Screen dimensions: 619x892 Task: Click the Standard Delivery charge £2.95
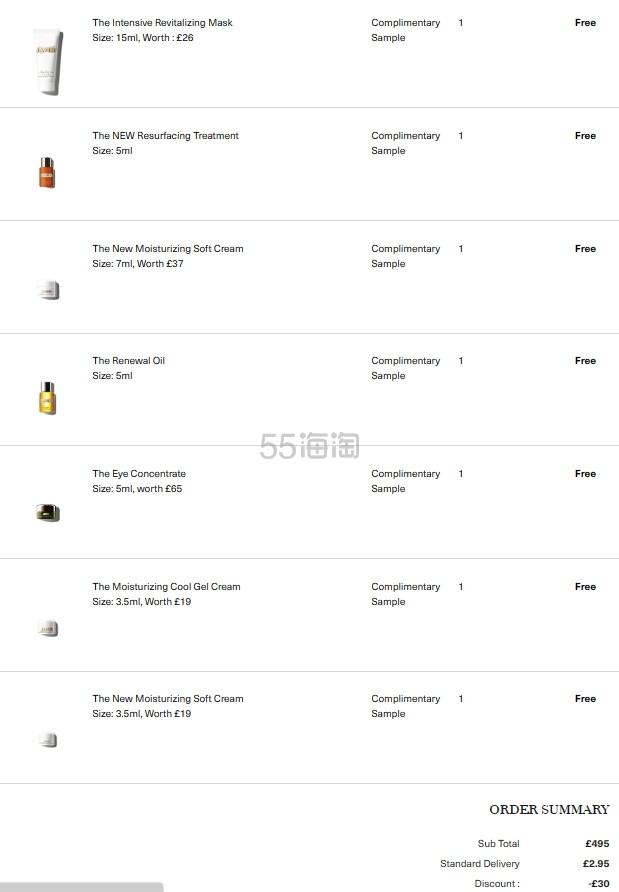(596, 864)
